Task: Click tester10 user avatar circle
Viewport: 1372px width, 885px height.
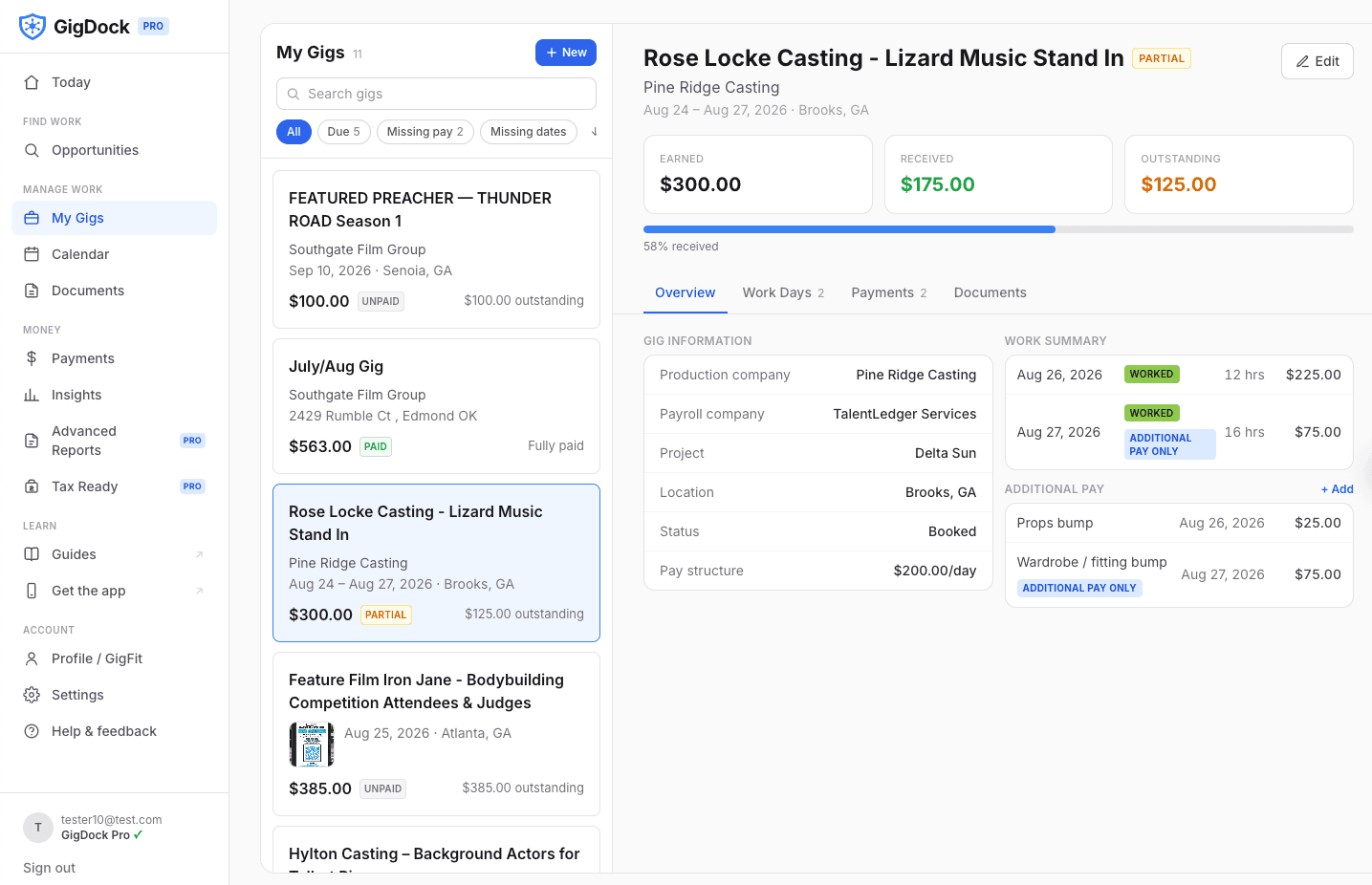Action: coord(38,828)
